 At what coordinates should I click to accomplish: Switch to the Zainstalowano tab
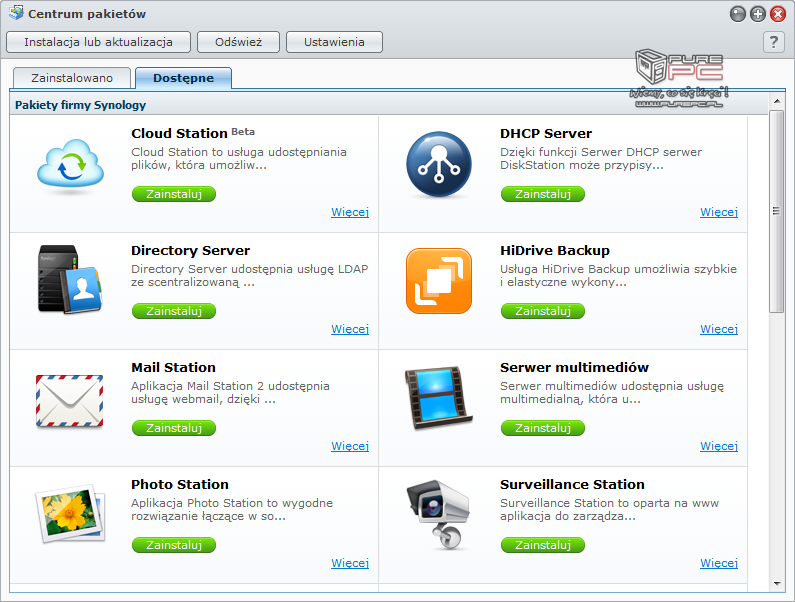click(x=72, y=78)
